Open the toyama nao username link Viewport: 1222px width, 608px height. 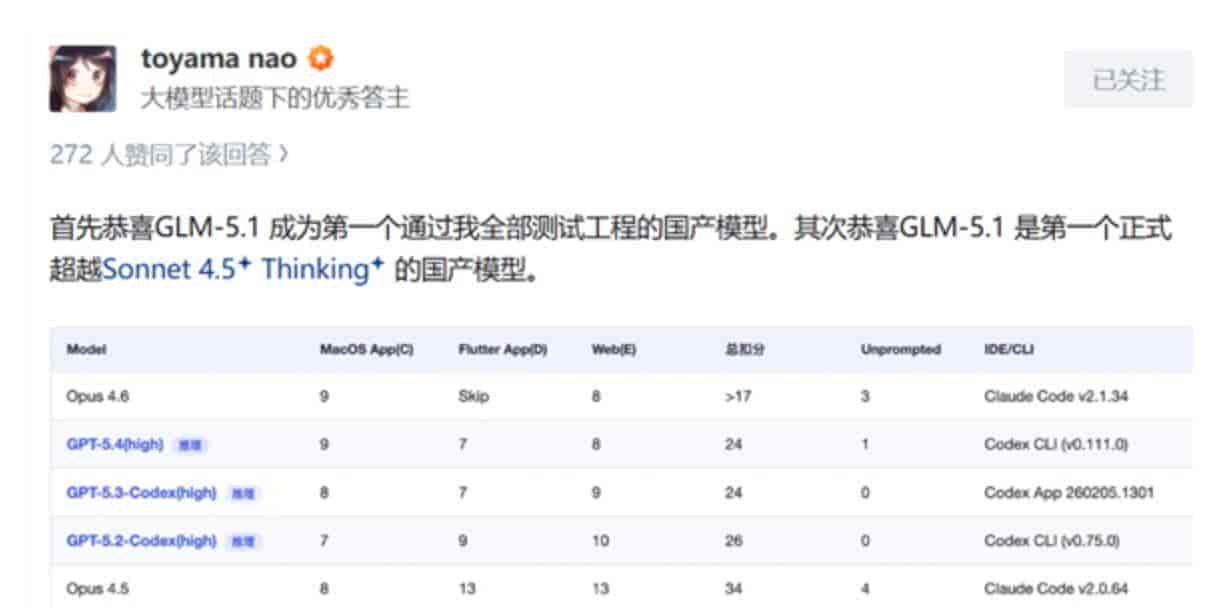[x=219, y=59]
